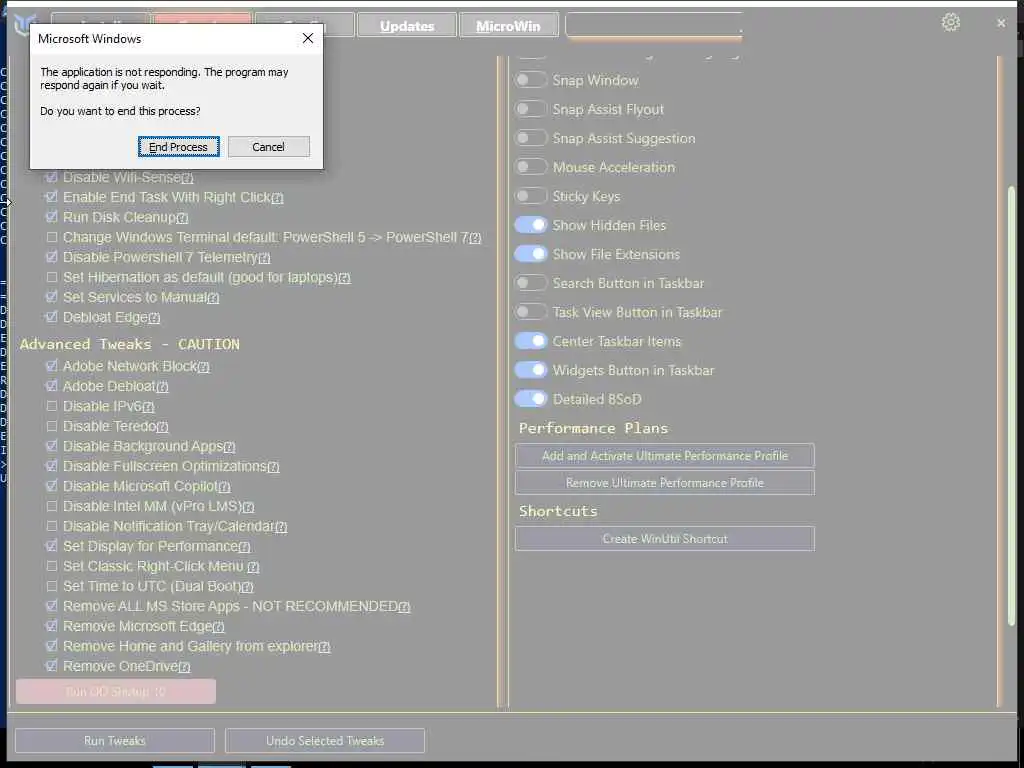Image resolution: width=1024 pixels, height=768 pixels.
Task: Open help icon beside Set Services to Manual
Action: pos(214,298)
